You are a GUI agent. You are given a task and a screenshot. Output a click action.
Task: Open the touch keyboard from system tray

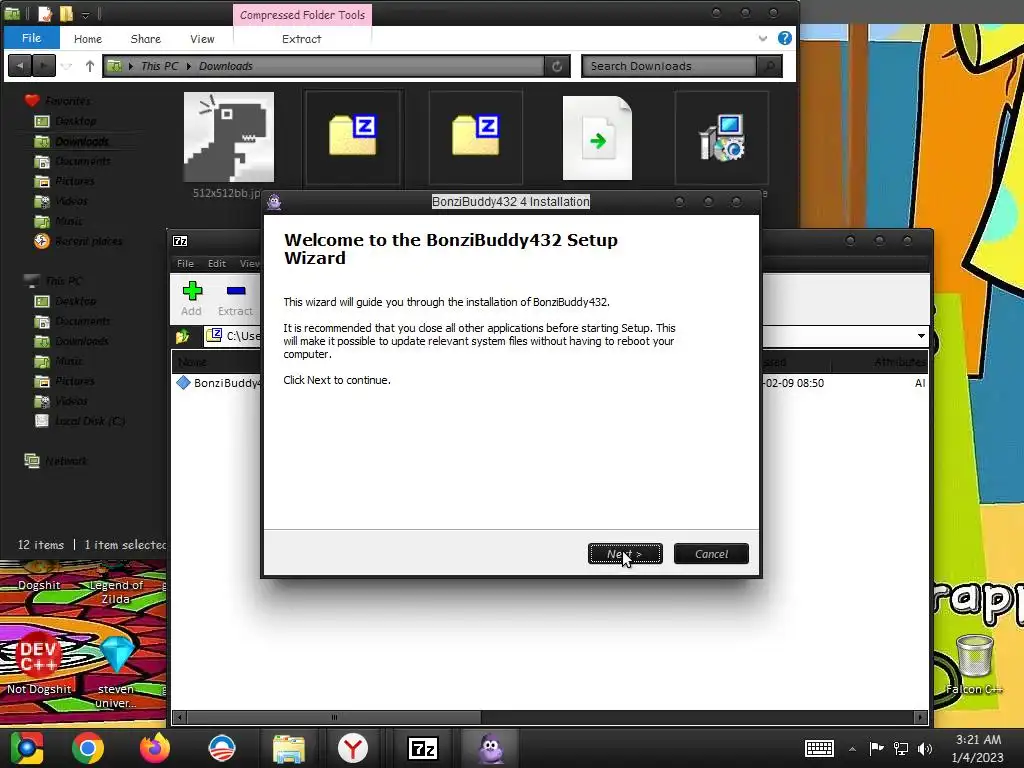click(x=819, y=748)
